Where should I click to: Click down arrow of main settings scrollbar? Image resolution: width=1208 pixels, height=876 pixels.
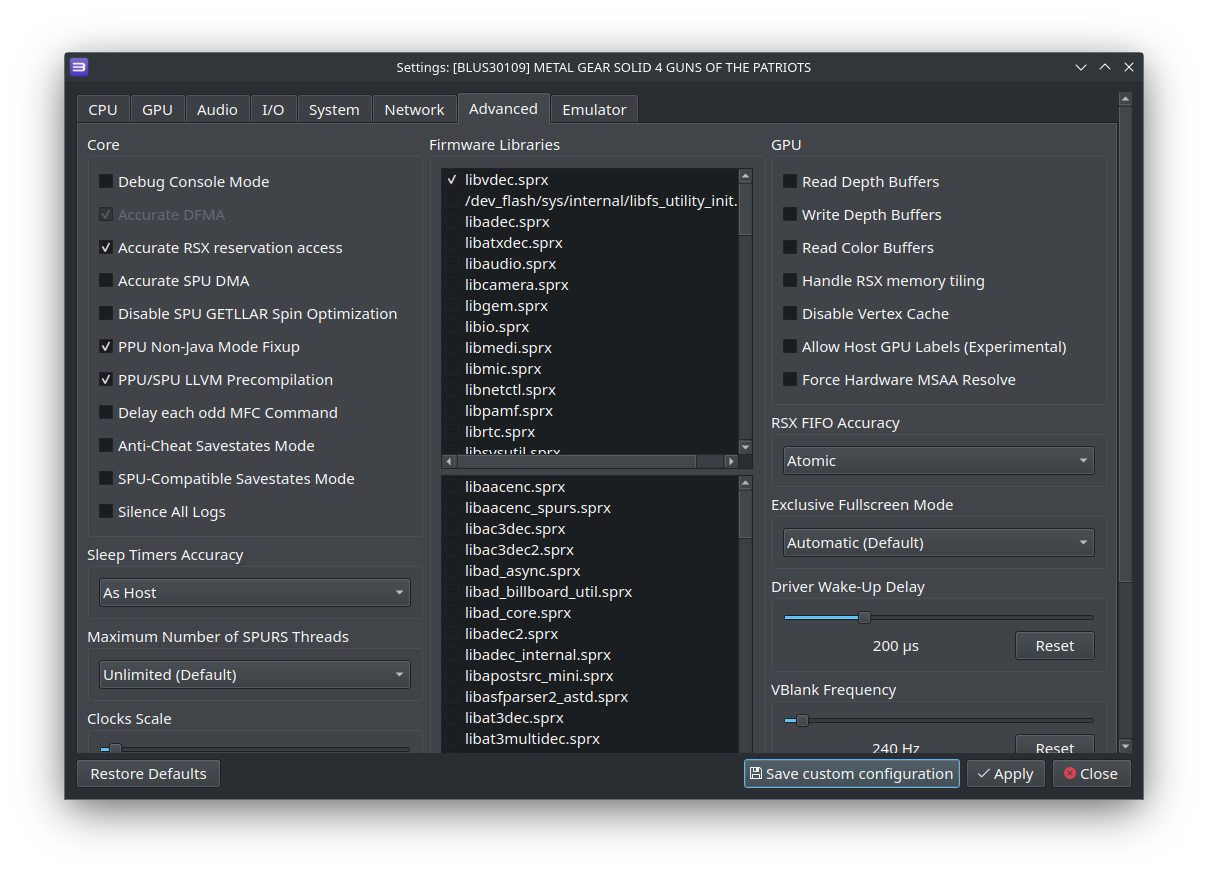tap(1125, 746)
